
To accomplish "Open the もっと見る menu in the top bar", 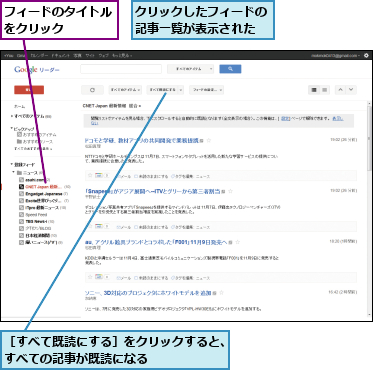I will [122, 56].
